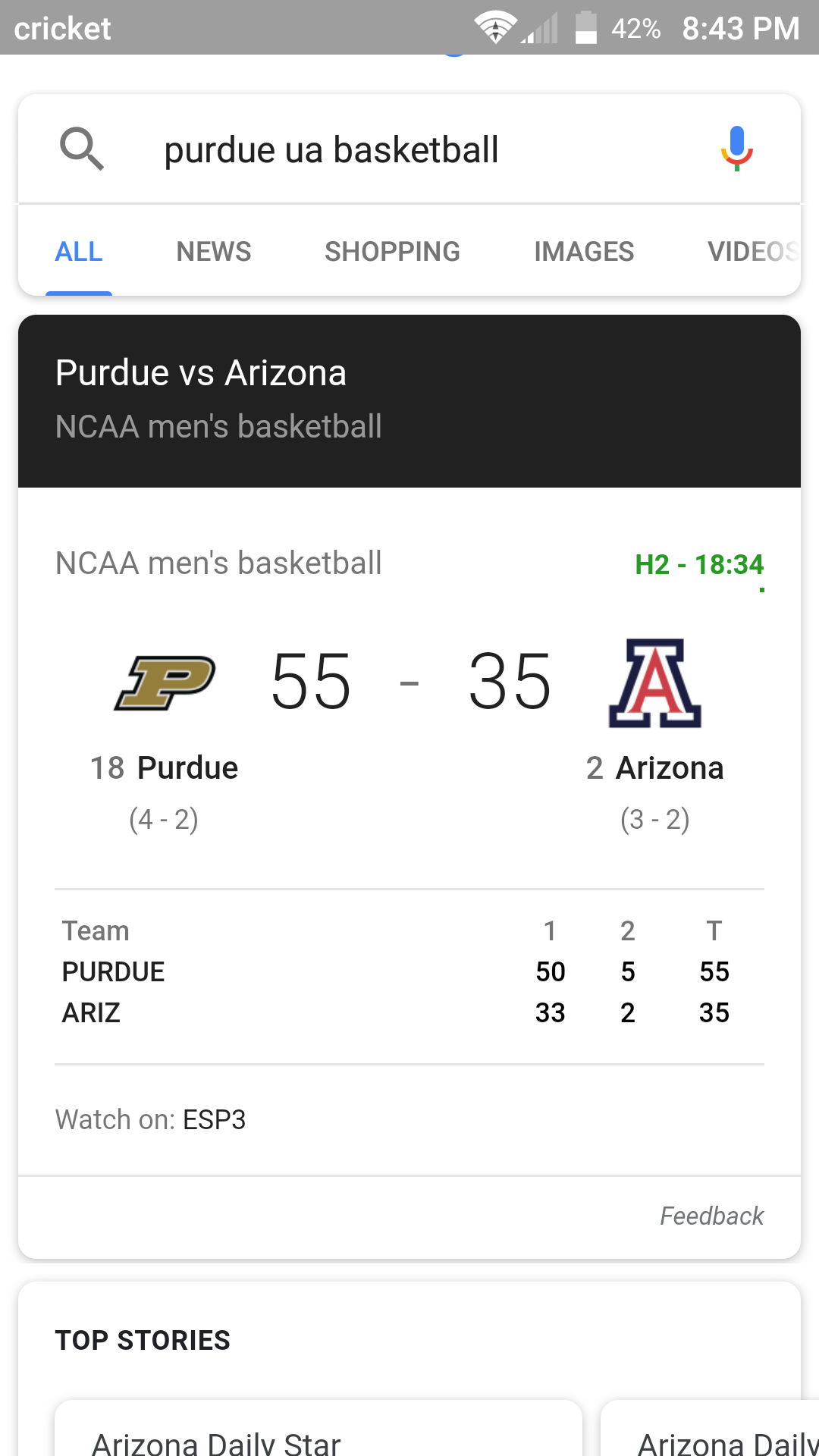Tap the H2 - 18:34 game clock

699,564
